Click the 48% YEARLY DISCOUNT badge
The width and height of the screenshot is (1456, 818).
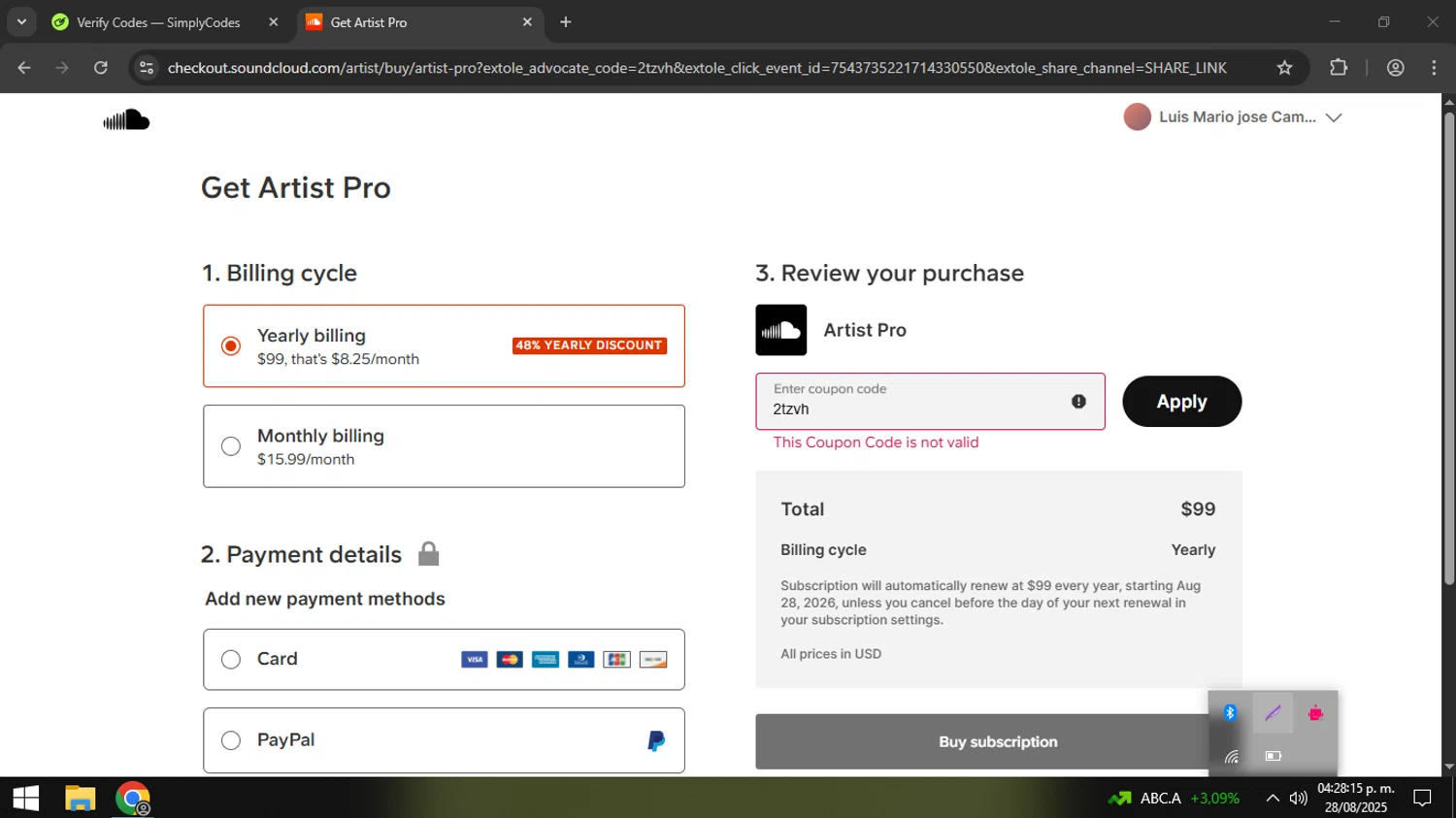coord(589,345)
